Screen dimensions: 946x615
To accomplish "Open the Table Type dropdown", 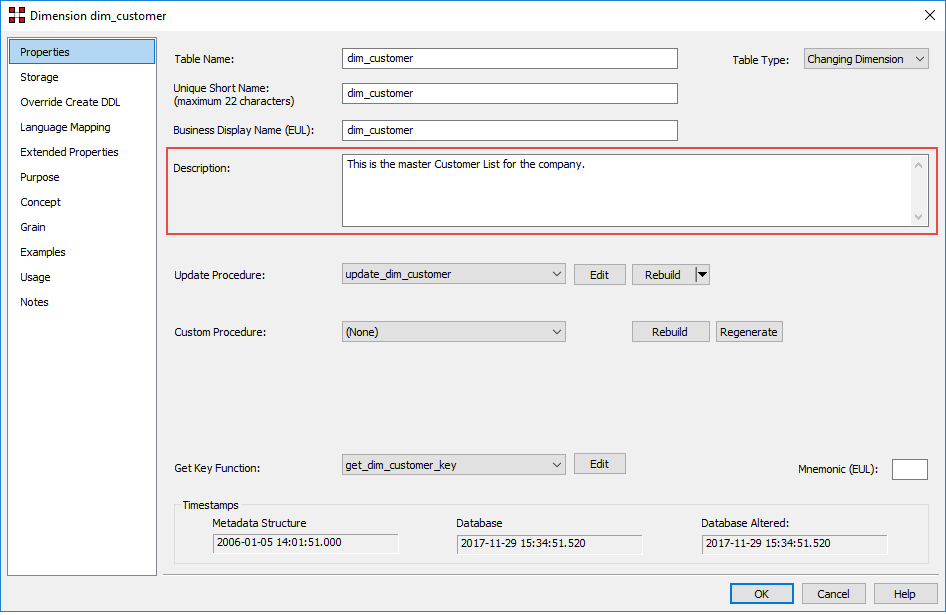I will click(x=866, y=59).
